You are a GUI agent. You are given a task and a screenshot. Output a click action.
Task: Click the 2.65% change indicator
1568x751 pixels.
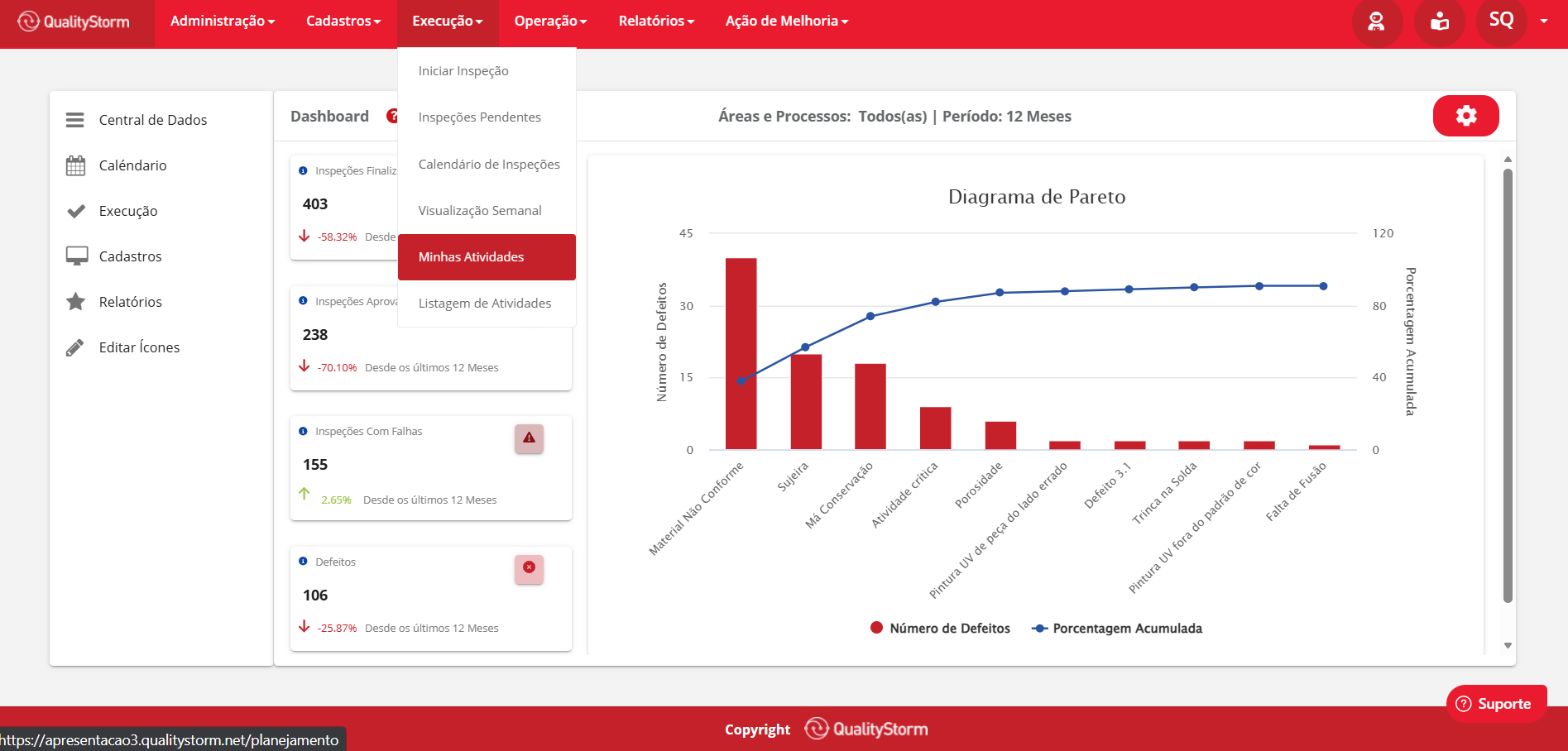pyautogui.click(x=336, y=500)
